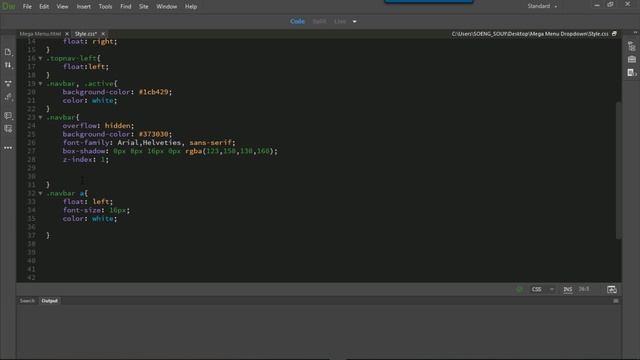Open the Edit menu
Screen dimensions: 640x360
click(44, 7)
